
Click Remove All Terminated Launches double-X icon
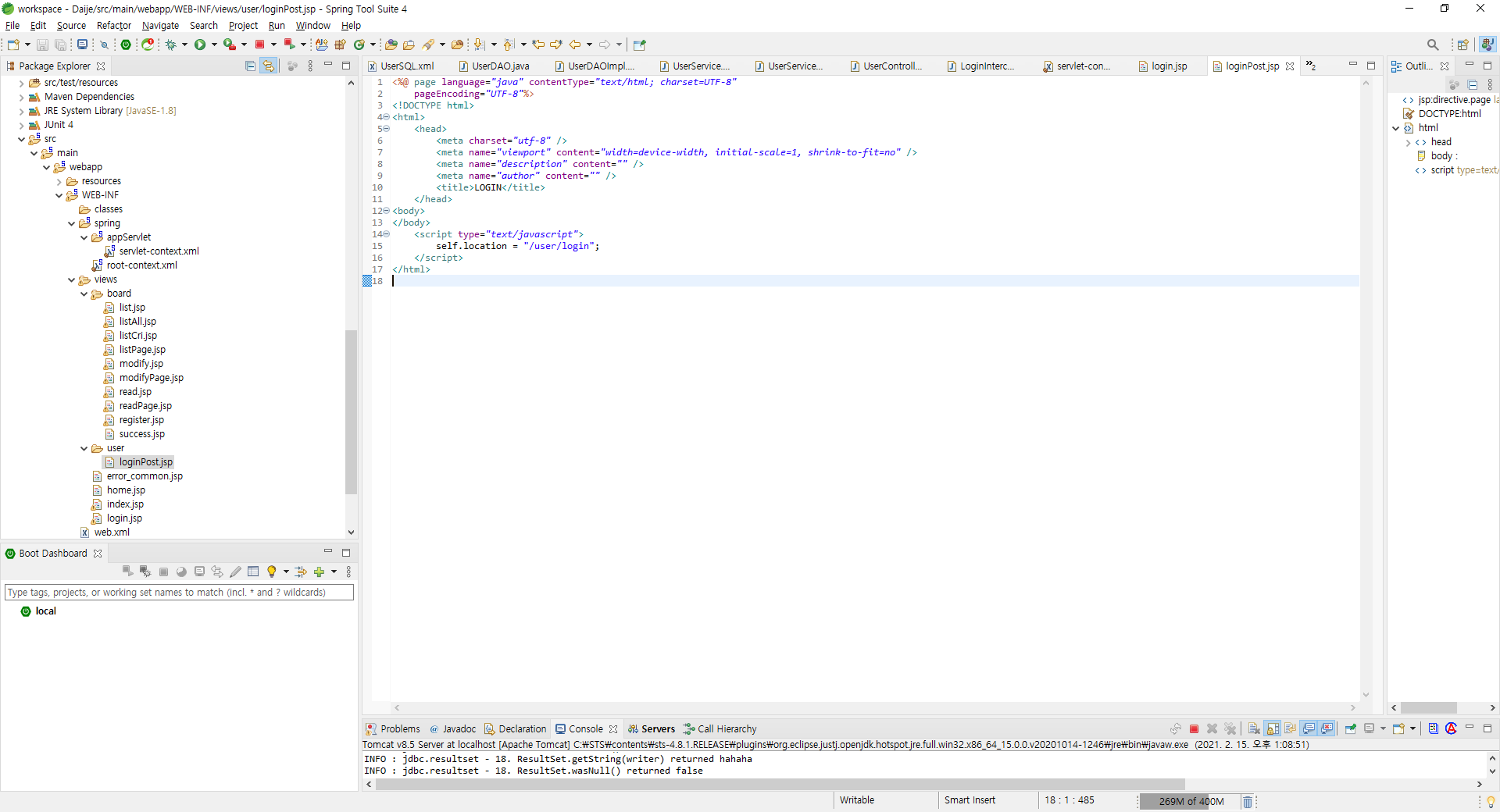[1230, 728]
